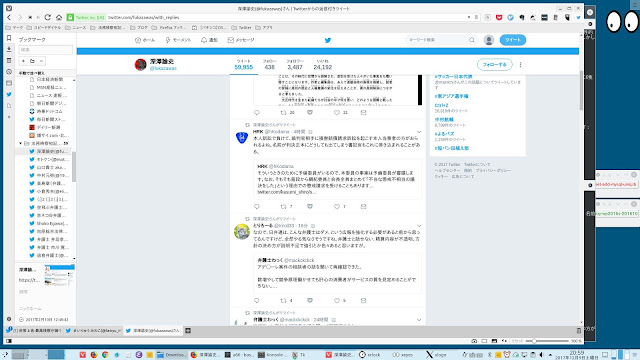Click the Pocket extension icon
The image size is (640, 360).
coord(499,18)
